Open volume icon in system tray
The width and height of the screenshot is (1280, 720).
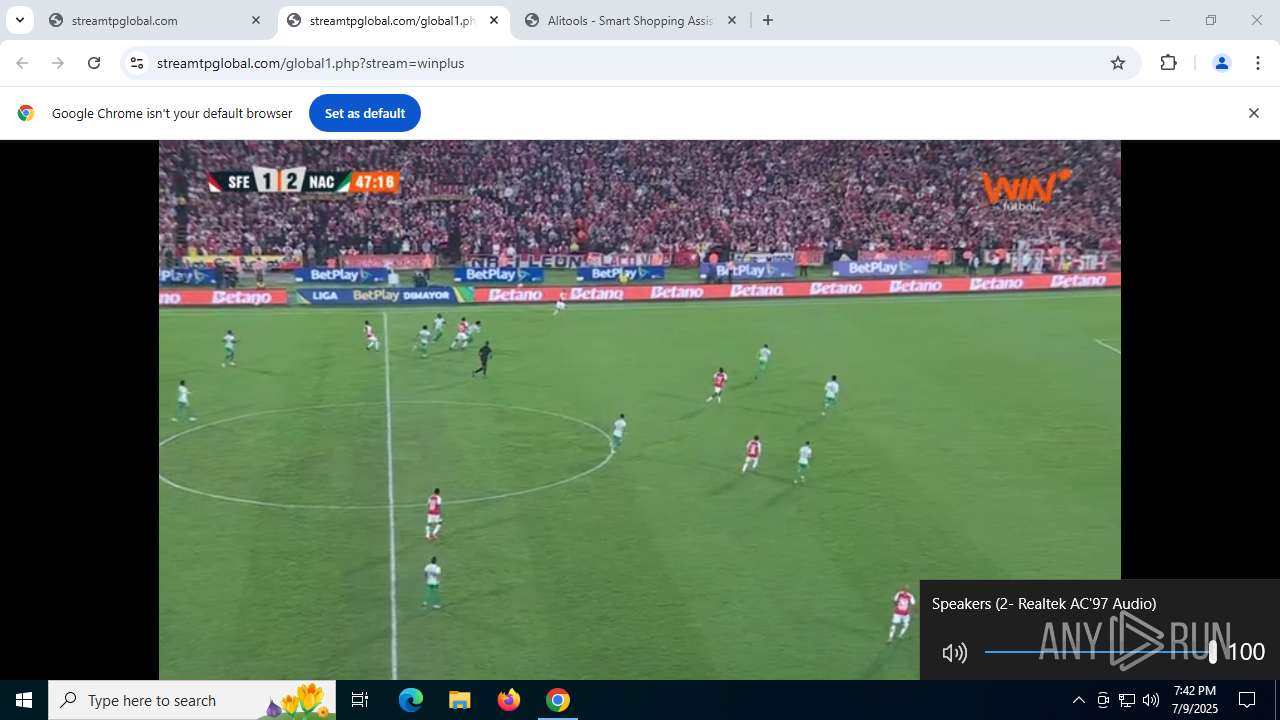click(x=1151, y=700)
